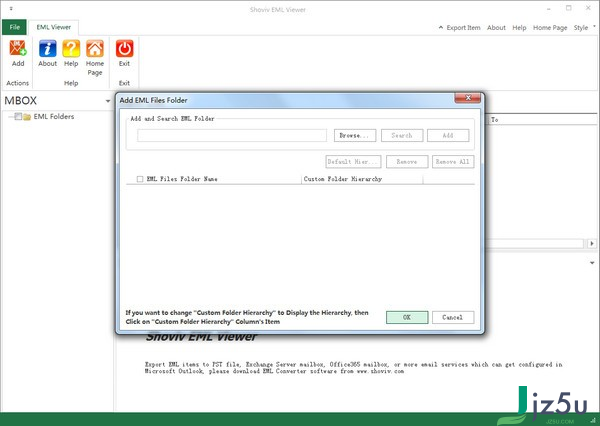Expand the MBOX panel dropdown arrow
The width and height of the screenshot is (600, 426).
pyautogui.click(x=108, y=101)
